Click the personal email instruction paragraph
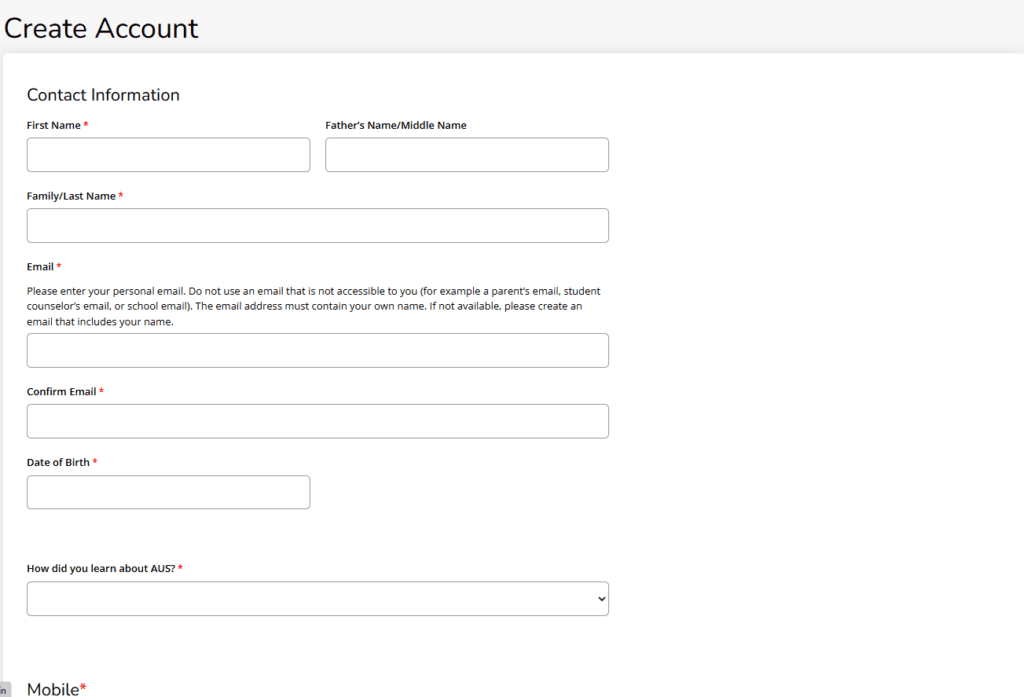 coord(313,306)
